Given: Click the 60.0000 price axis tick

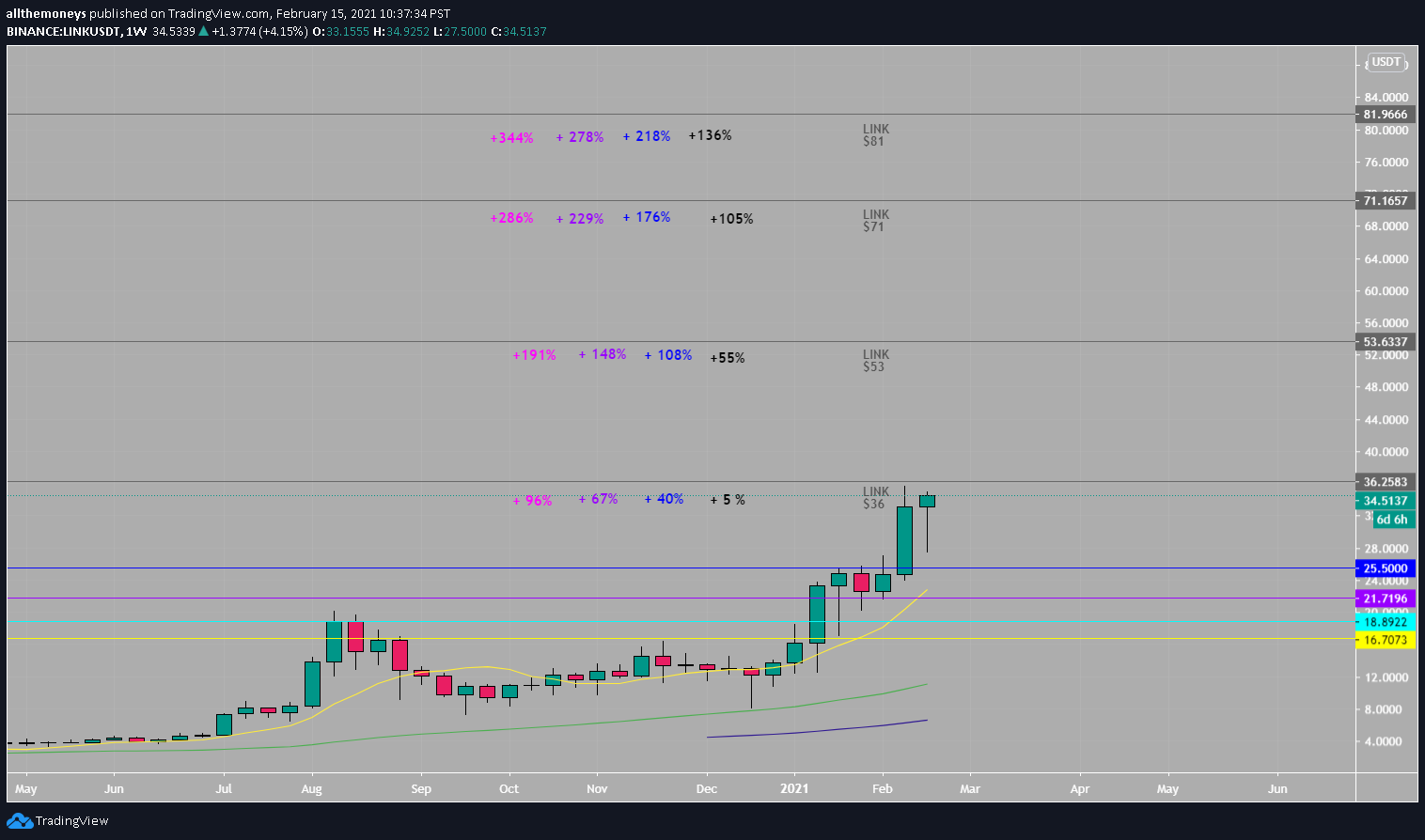Looking at the screenshot, I should 1386,291.
